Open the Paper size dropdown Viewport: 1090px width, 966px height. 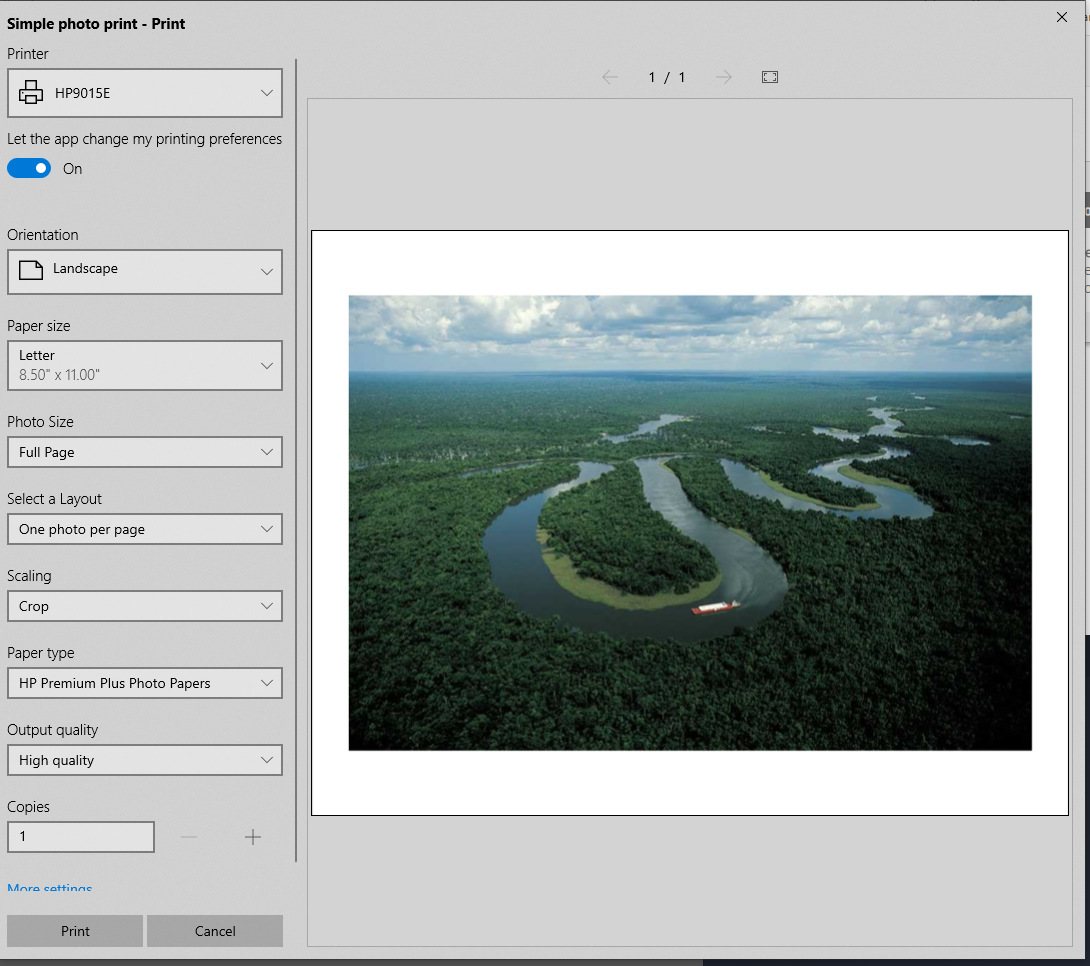pyautogui.click(x=145, y=366)
